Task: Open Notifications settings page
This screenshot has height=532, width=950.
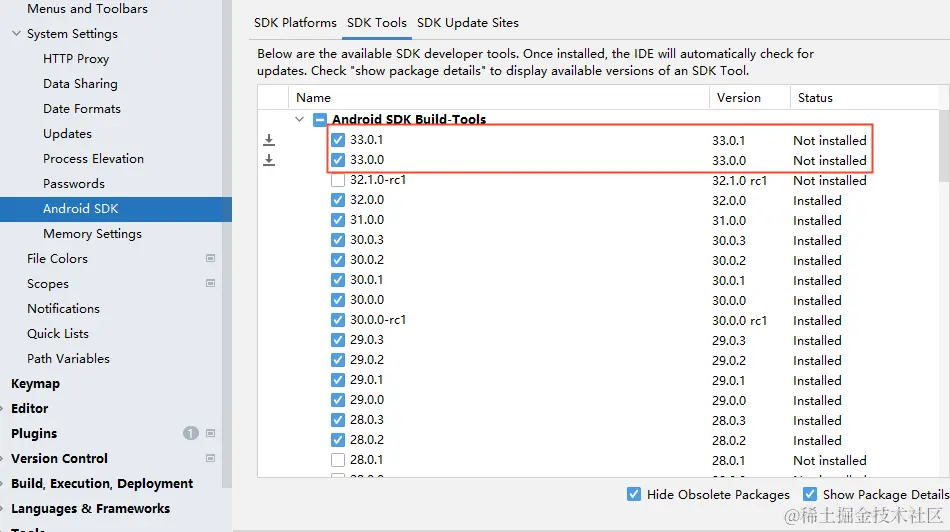Action: pyautogui.click(x=63, y=308)
